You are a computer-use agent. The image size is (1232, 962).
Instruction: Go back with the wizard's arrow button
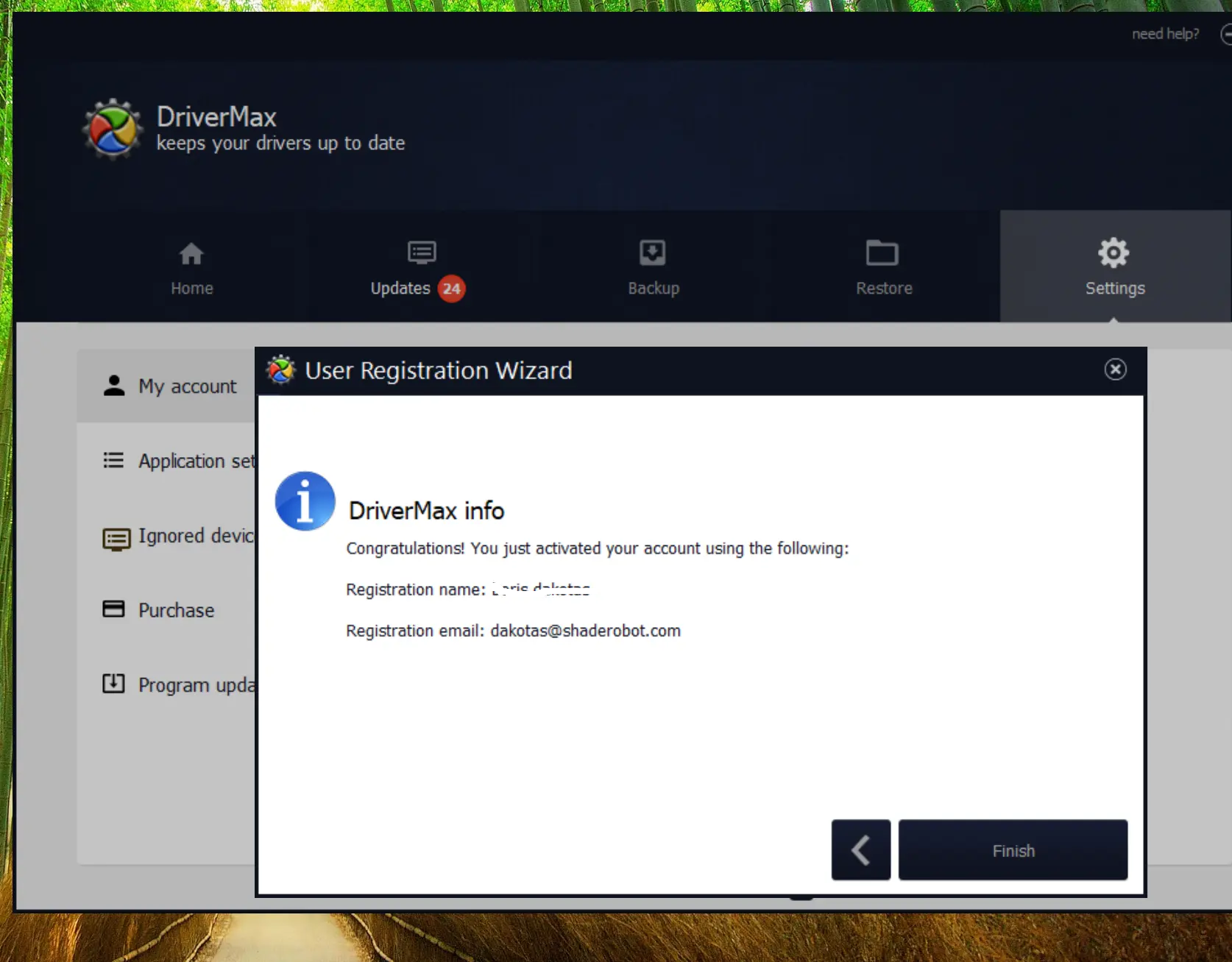pos(861,850)
